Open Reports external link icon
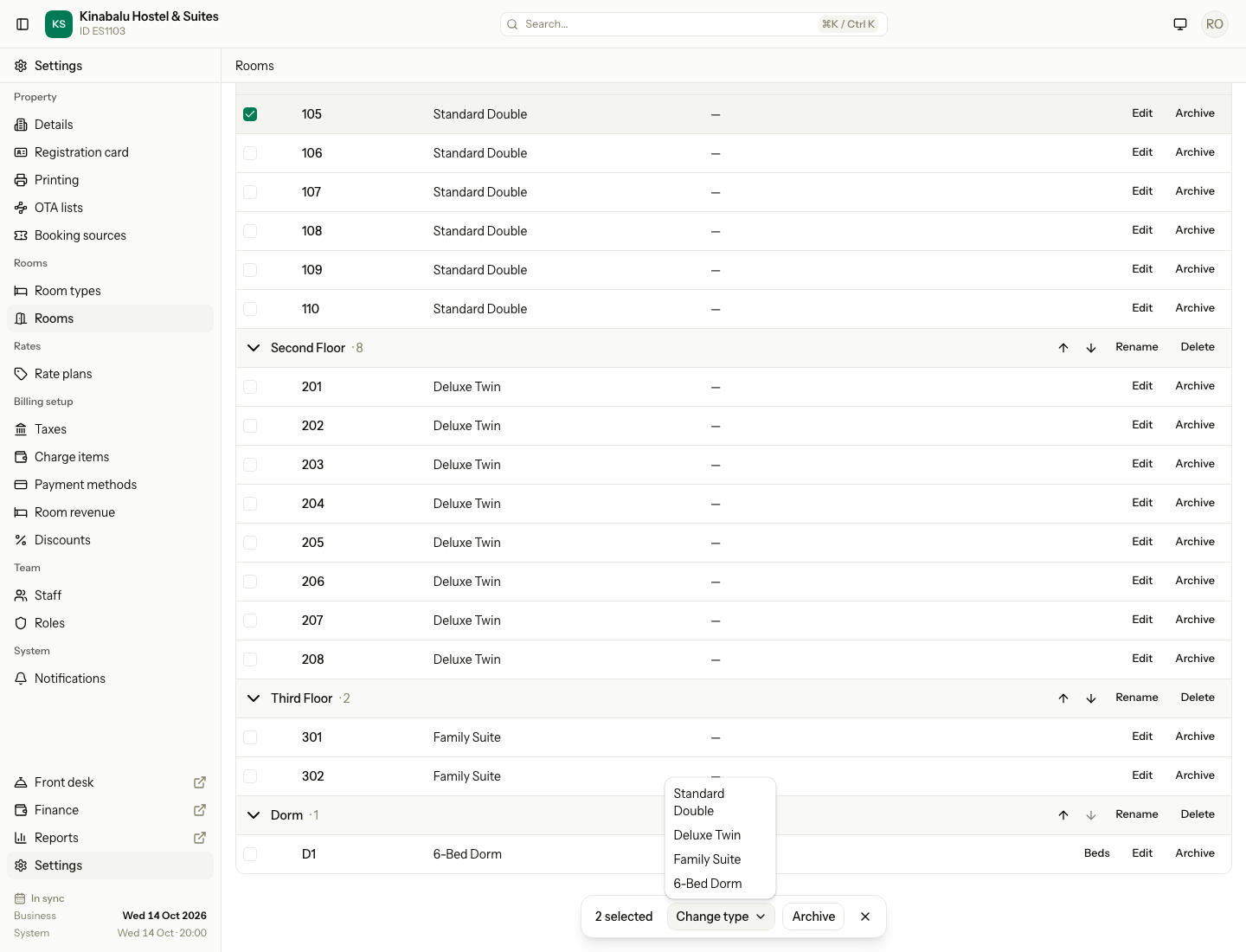 click(200, 838)
